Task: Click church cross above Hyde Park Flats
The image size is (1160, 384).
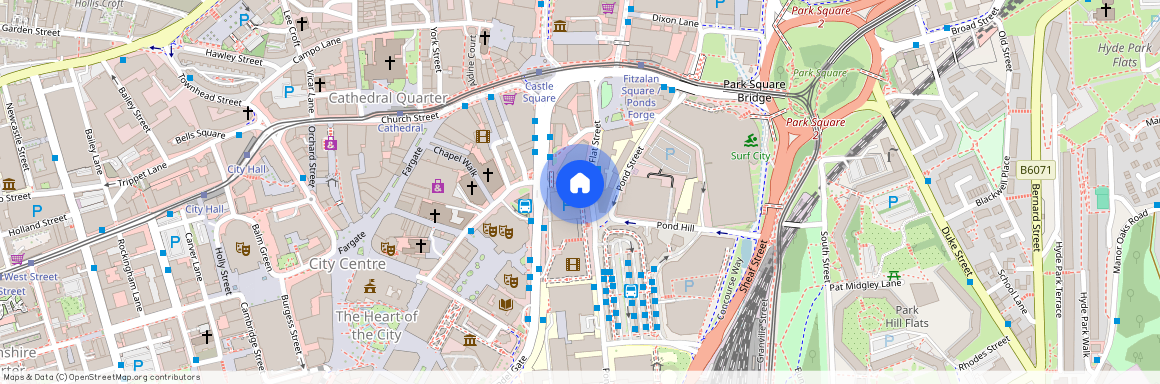Action: [x=1105, y=10]
